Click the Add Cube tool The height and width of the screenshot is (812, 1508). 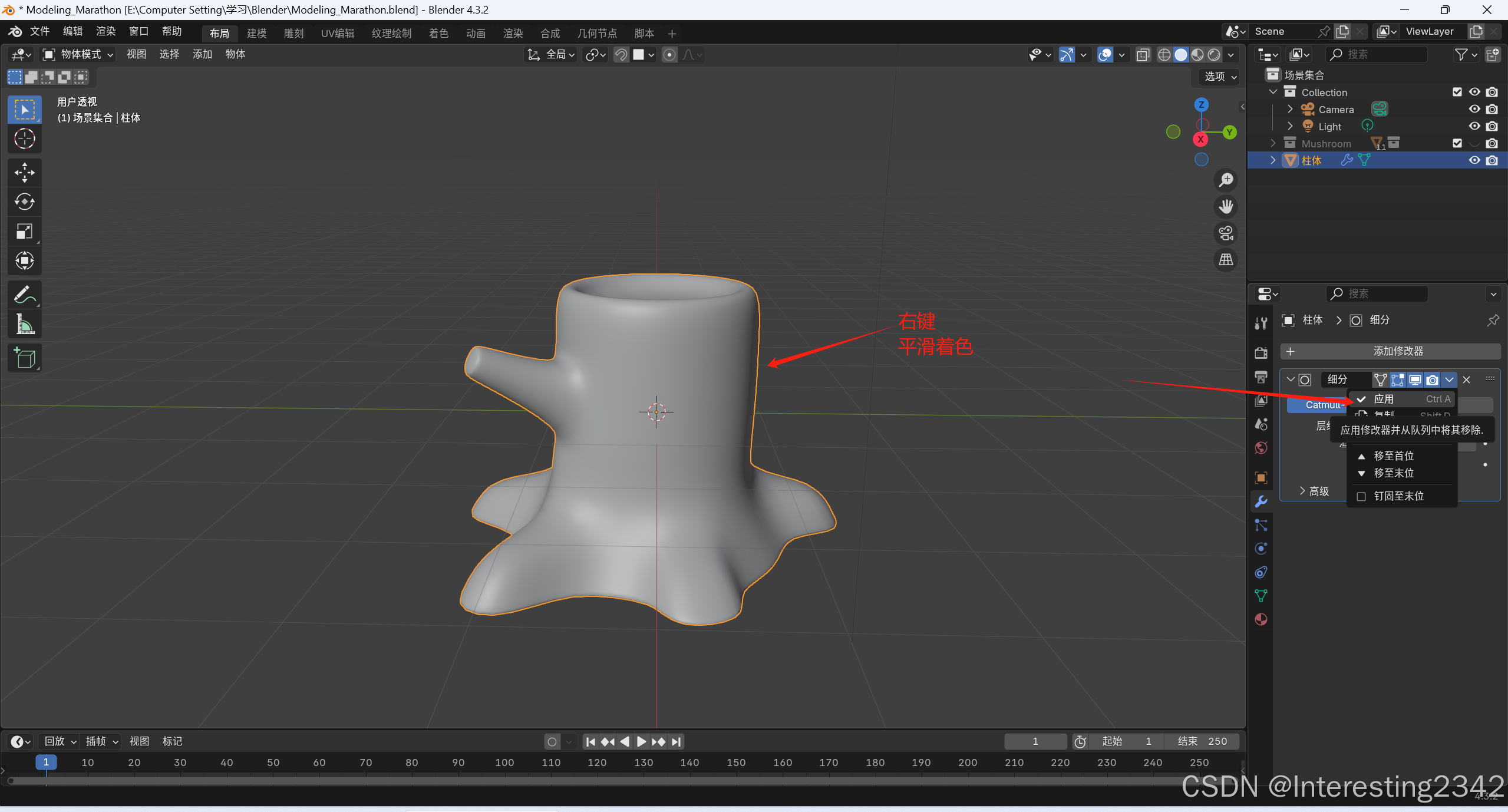click(x=24, y=358)
